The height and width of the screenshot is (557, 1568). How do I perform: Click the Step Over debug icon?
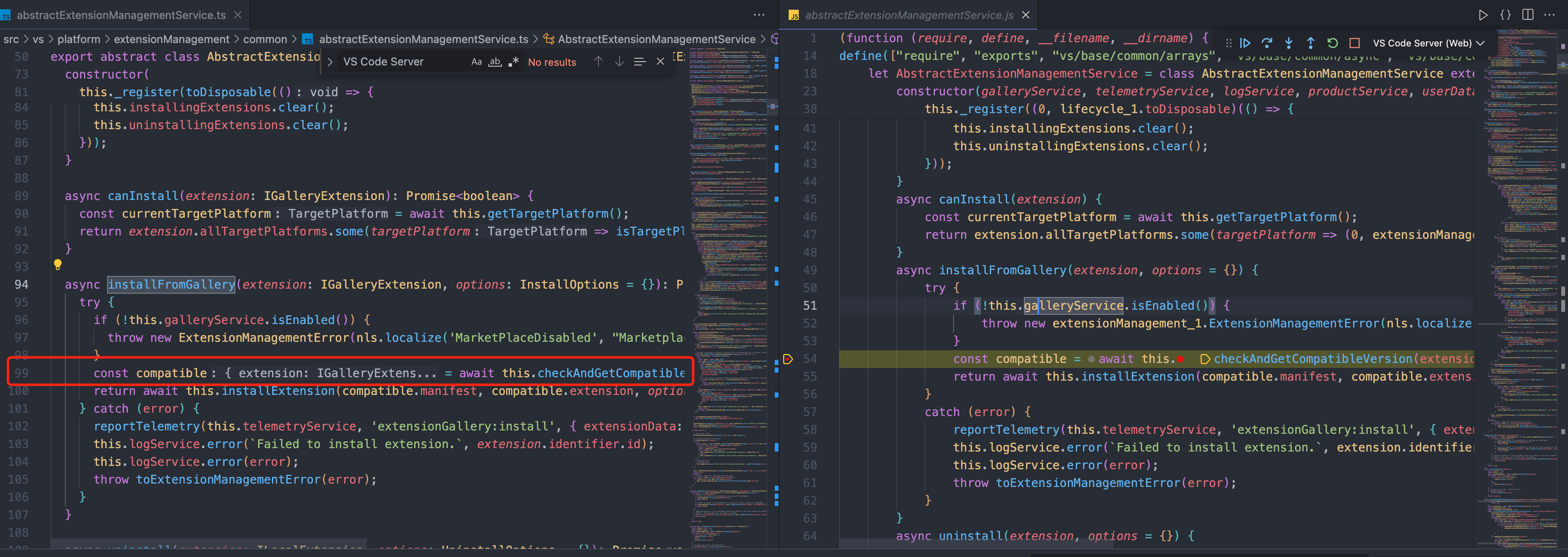(x=1267, y=43)
